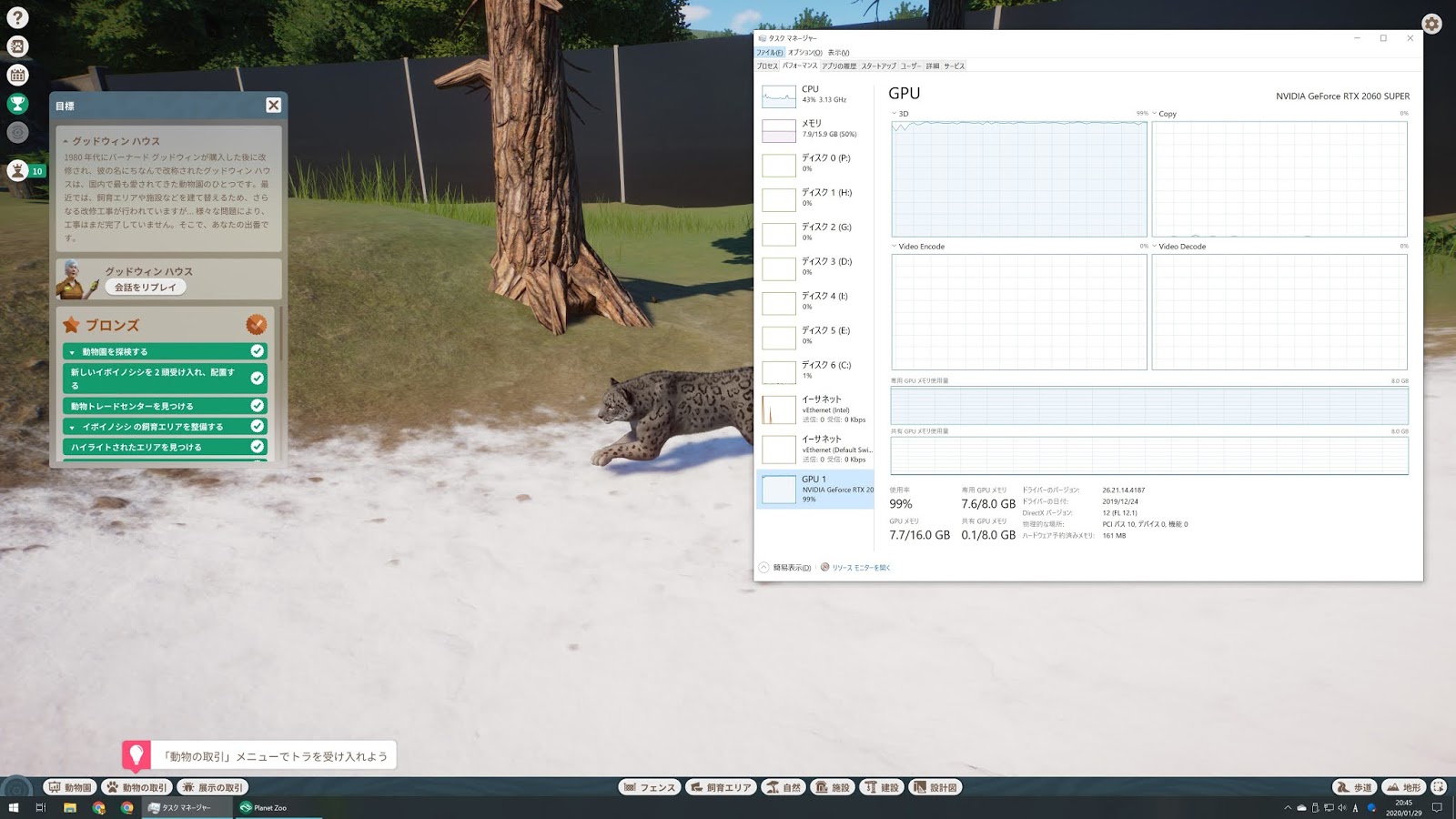Click the fullscreen frame icon beside 地形
This screenshot has width=1456, height=819.
1439,787
